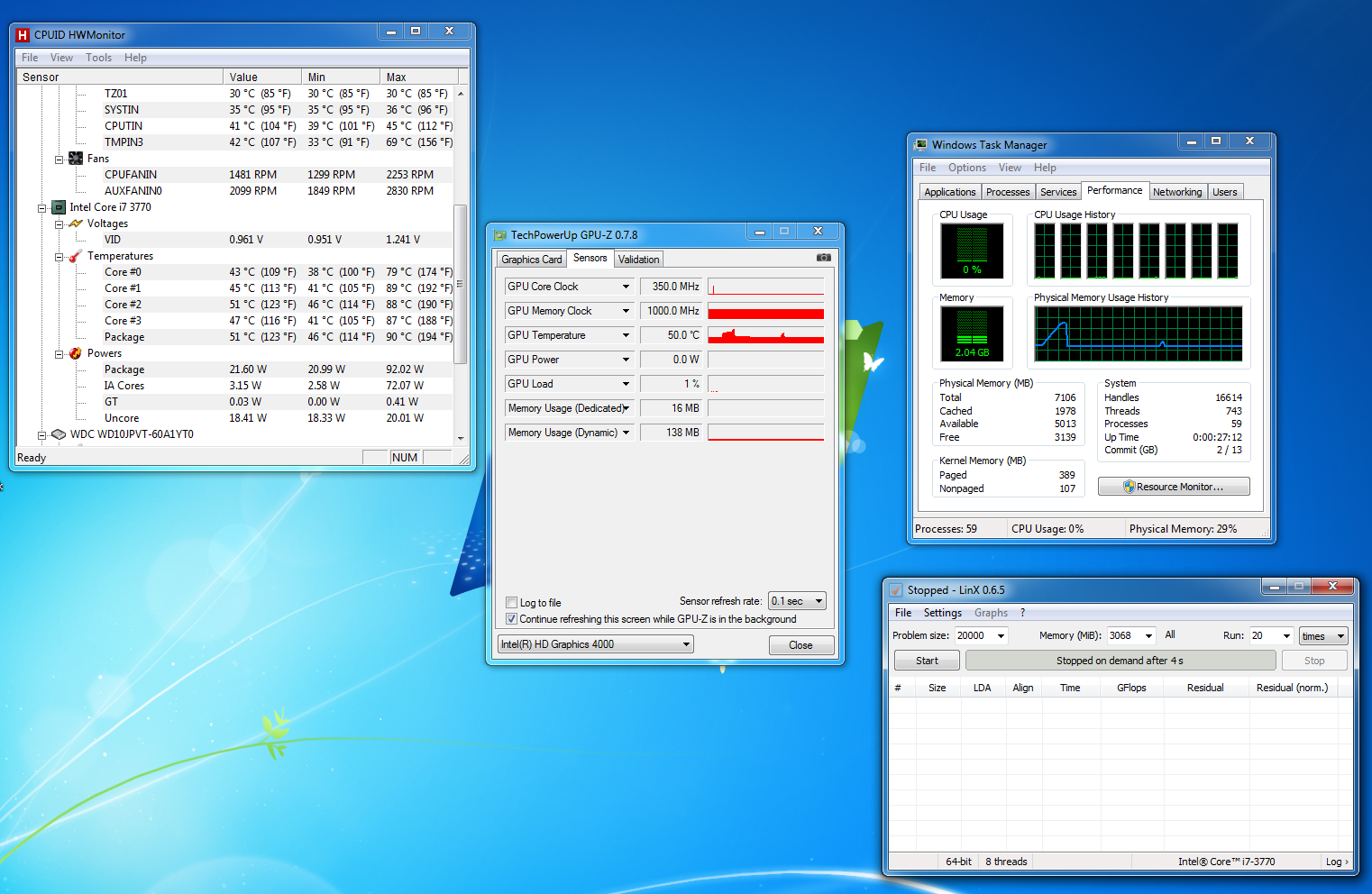Open the Graphics Card tab in GPU-Z

pyautogui.click(x=531, y=260)
